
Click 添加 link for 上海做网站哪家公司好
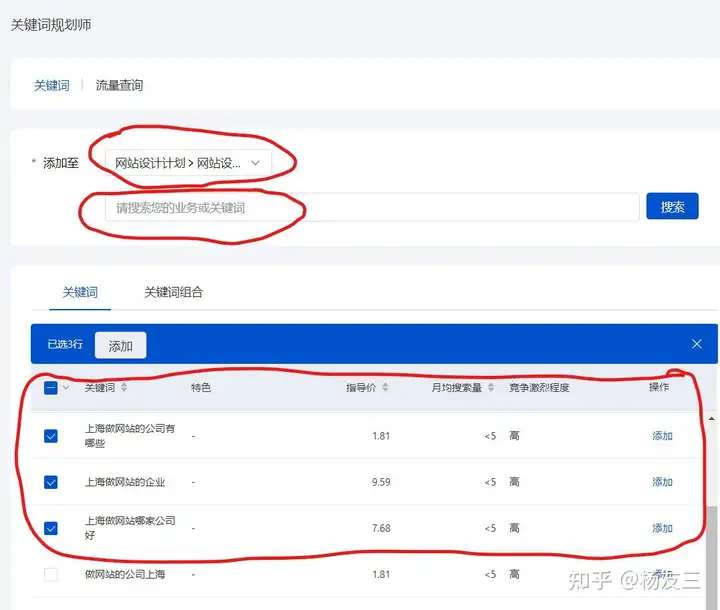point(663,528)
